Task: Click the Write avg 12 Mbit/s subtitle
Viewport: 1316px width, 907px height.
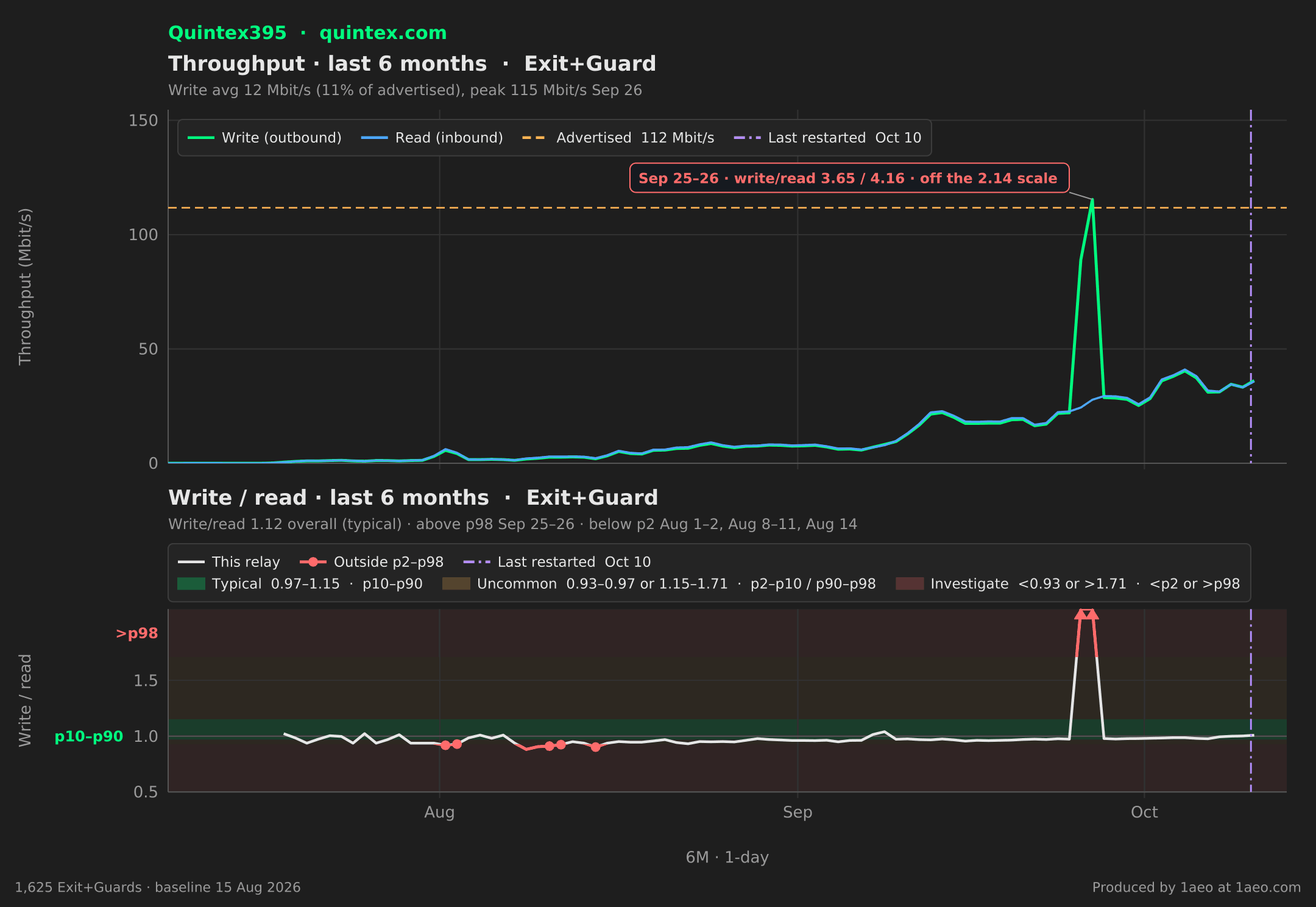Action: click(x=405, y=90)
